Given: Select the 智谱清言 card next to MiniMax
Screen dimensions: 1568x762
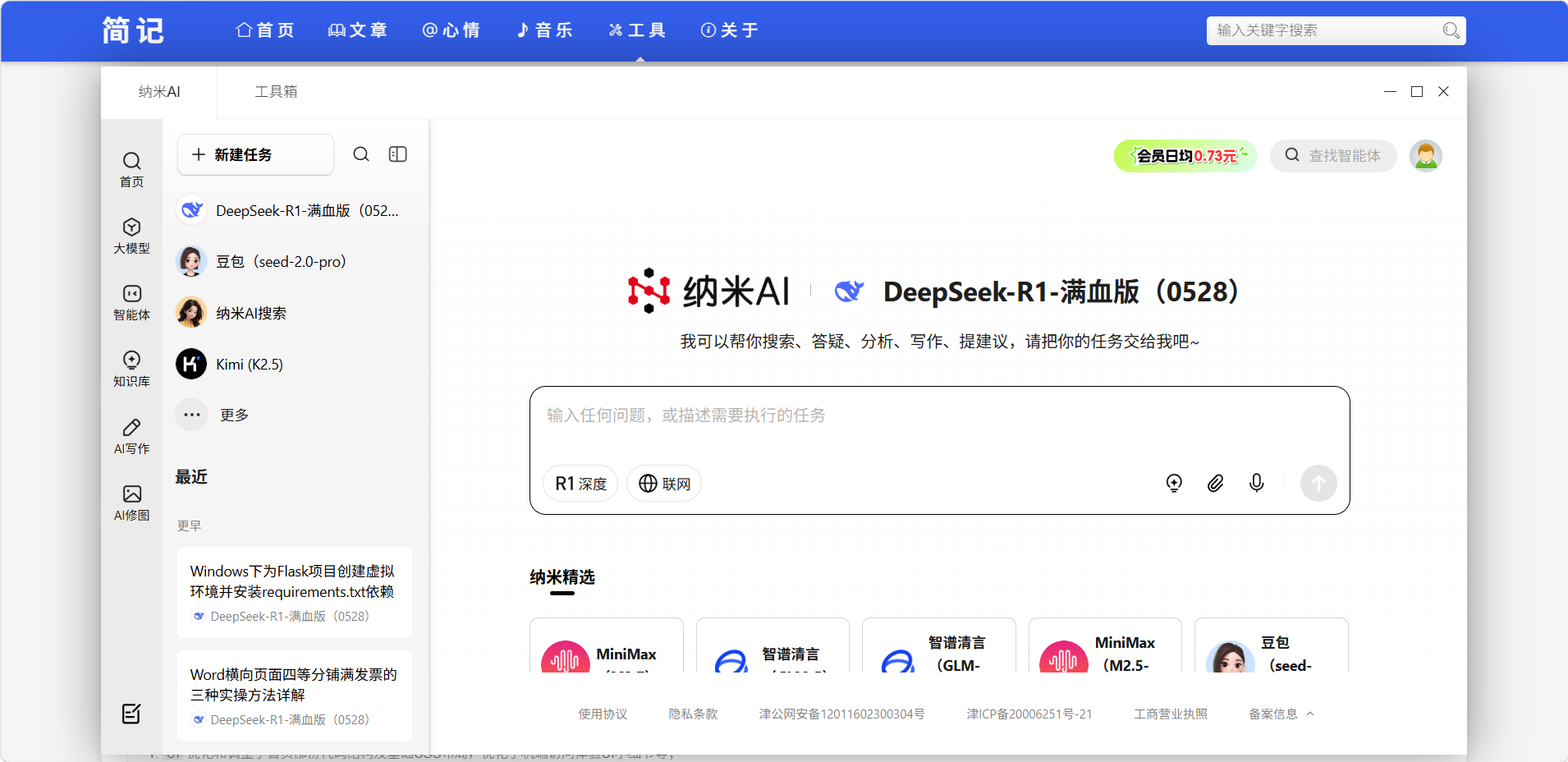Looking at the screenshot, I should tap(773, 645).
